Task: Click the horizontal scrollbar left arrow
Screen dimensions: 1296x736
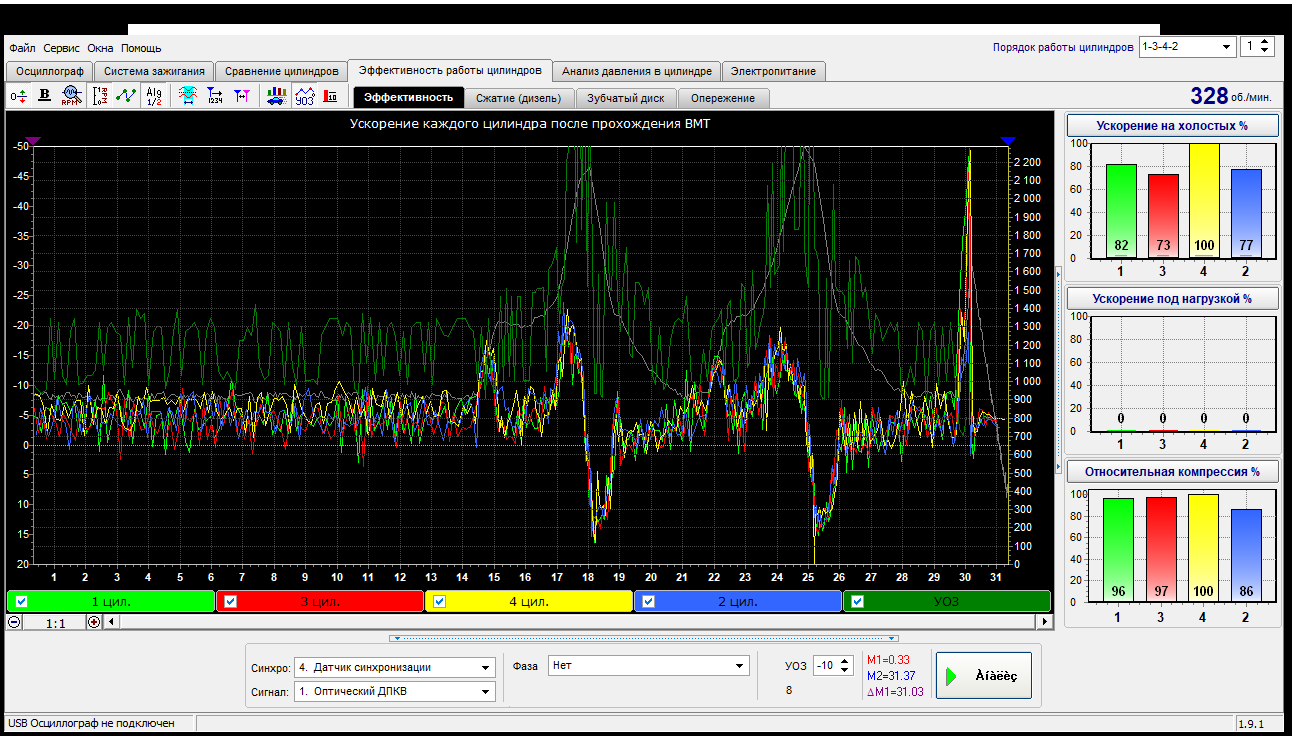Action: click(x=111, y=622)
